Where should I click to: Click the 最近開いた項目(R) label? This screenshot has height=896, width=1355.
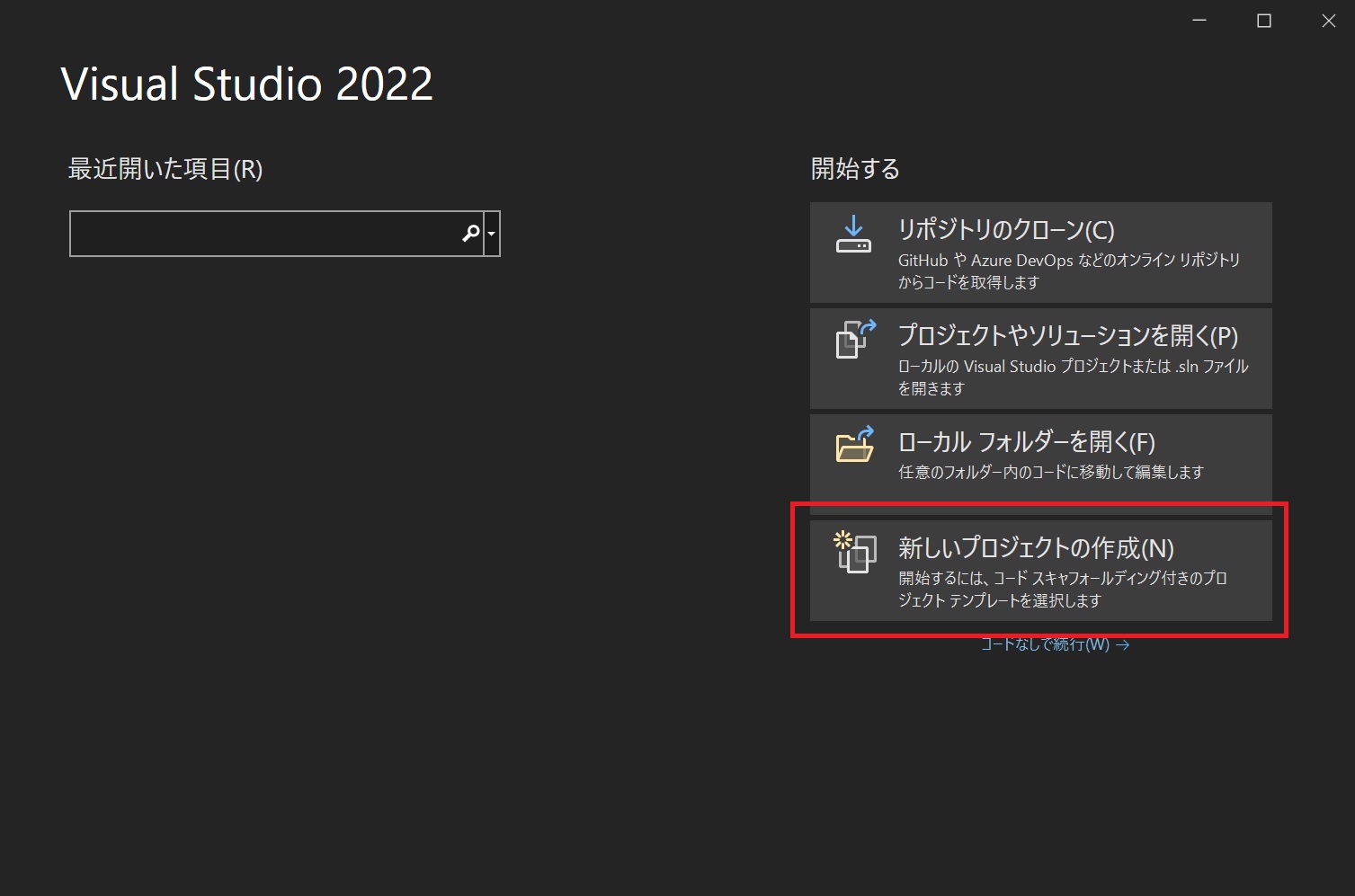click(x=165, y=169)
